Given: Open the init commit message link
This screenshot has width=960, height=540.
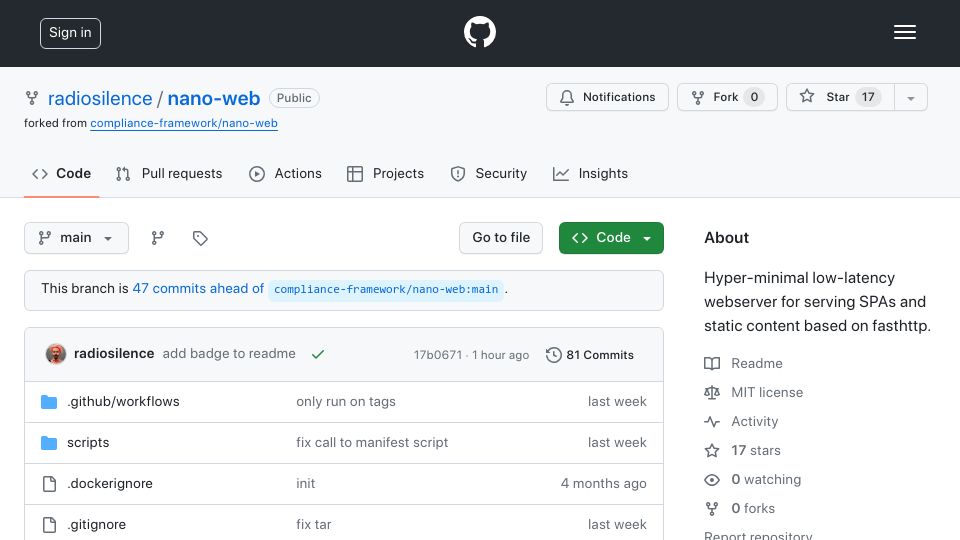Looking at the screenshot, I should point(306,484).
